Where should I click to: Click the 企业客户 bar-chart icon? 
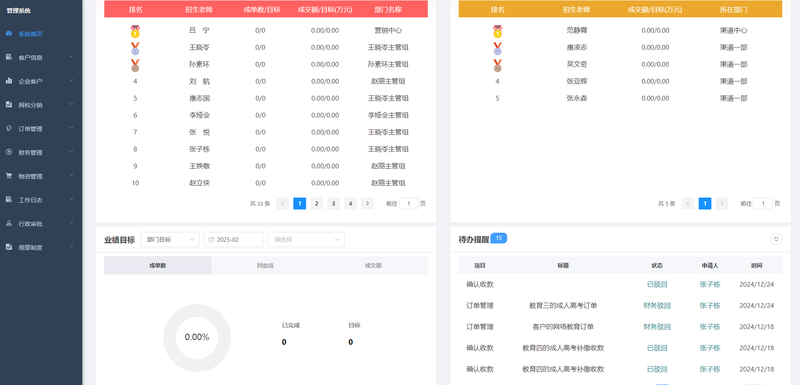coord(9,81)
